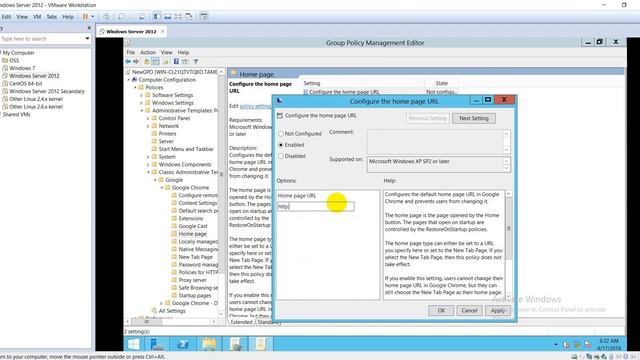
Task: Click the VMware pause VM toolbar icon
Action: point(85,17)
